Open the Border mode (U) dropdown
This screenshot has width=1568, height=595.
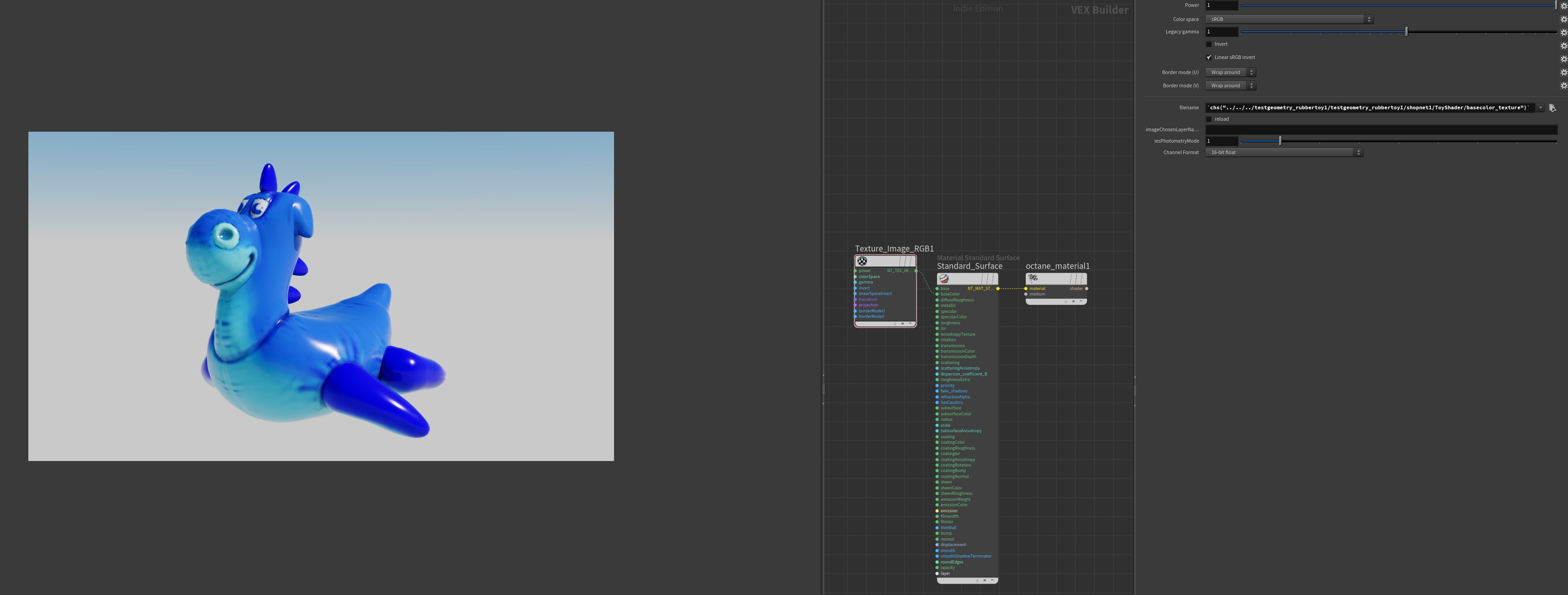[1230, 72]
